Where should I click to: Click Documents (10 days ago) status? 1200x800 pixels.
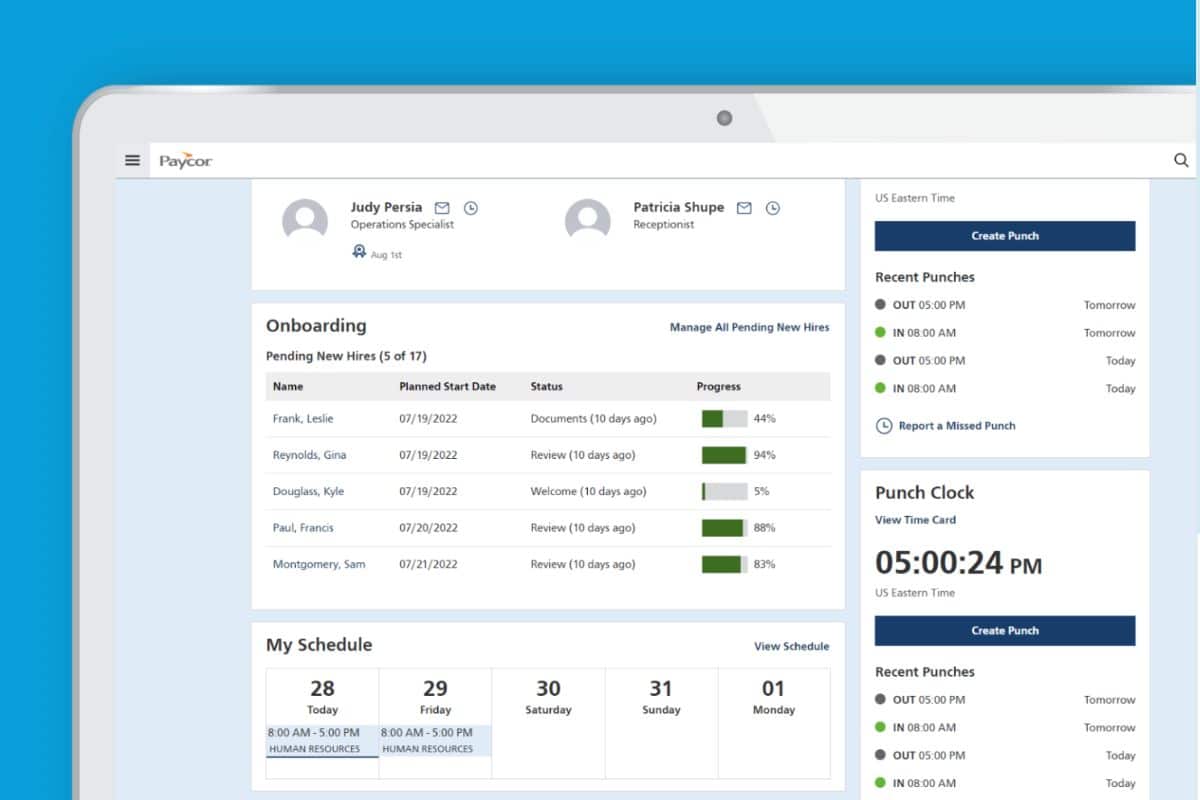593,419
